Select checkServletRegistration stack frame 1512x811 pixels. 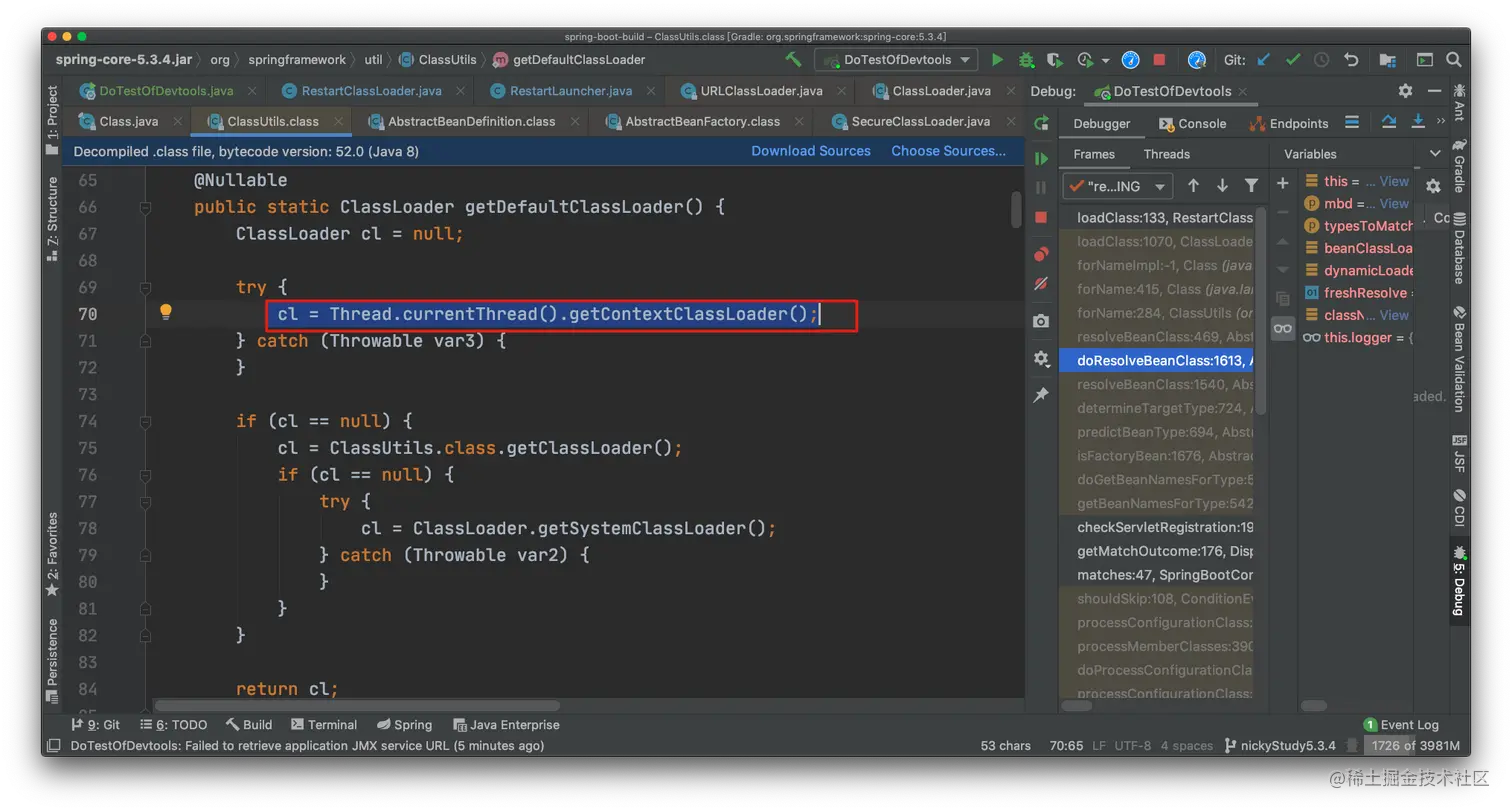pos(1156,527)
